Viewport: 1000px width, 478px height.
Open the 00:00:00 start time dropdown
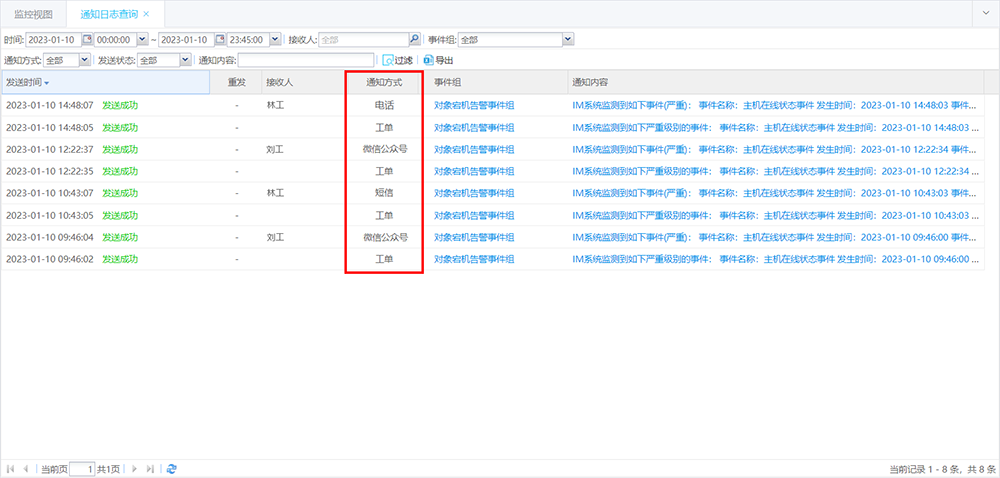click(x=142, y=40)
